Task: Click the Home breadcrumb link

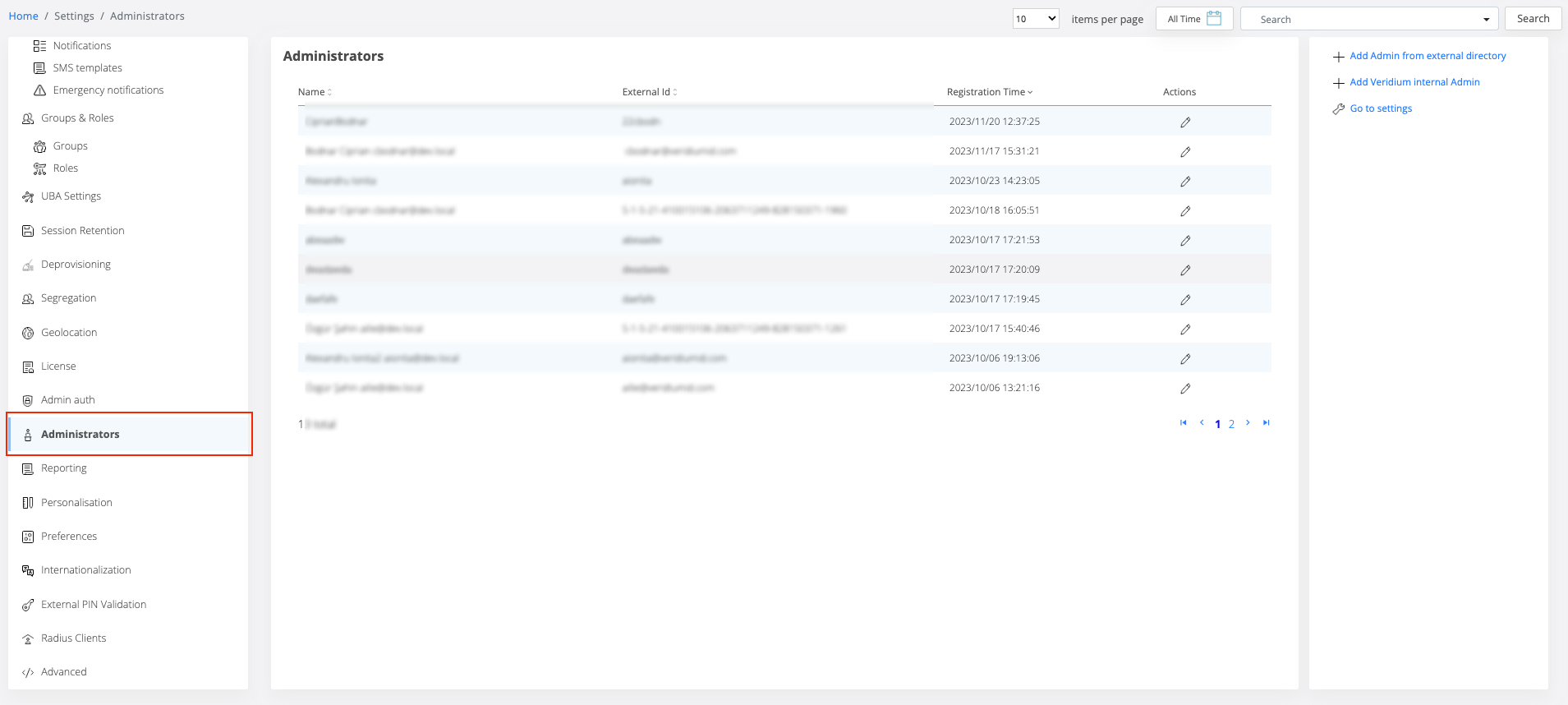Action: (23, 16)
